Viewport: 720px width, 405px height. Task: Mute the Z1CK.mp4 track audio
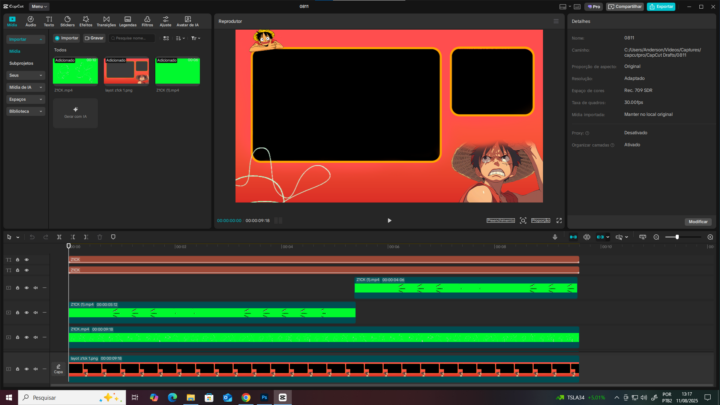click(x=35, y=337)
